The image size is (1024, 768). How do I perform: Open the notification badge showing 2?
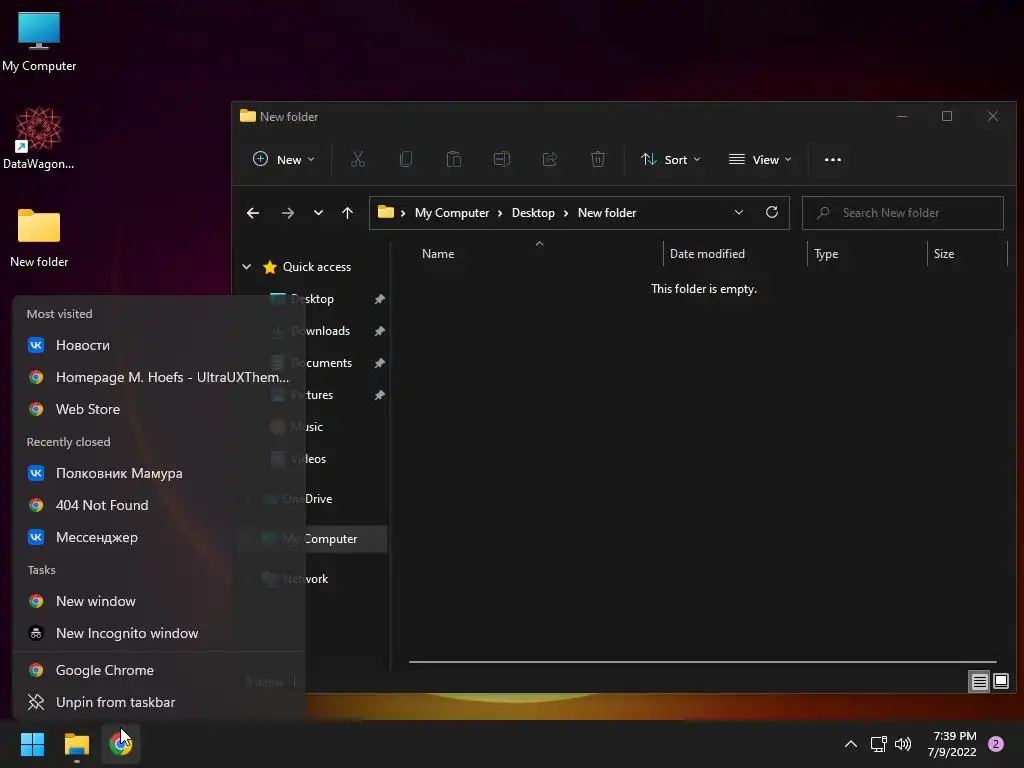click(x=996, y=744)
